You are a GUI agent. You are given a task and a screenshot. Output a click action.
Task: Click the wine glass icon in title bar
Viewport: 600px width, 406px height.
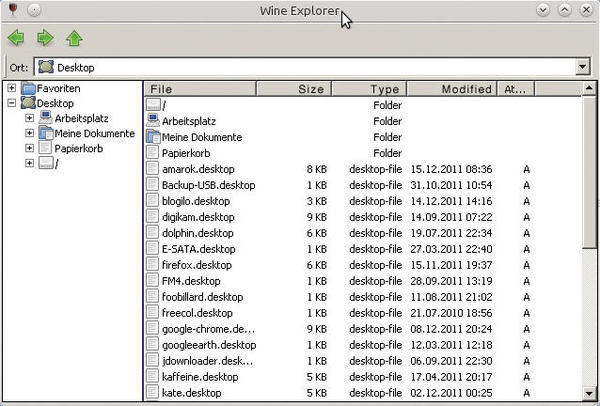13,10
